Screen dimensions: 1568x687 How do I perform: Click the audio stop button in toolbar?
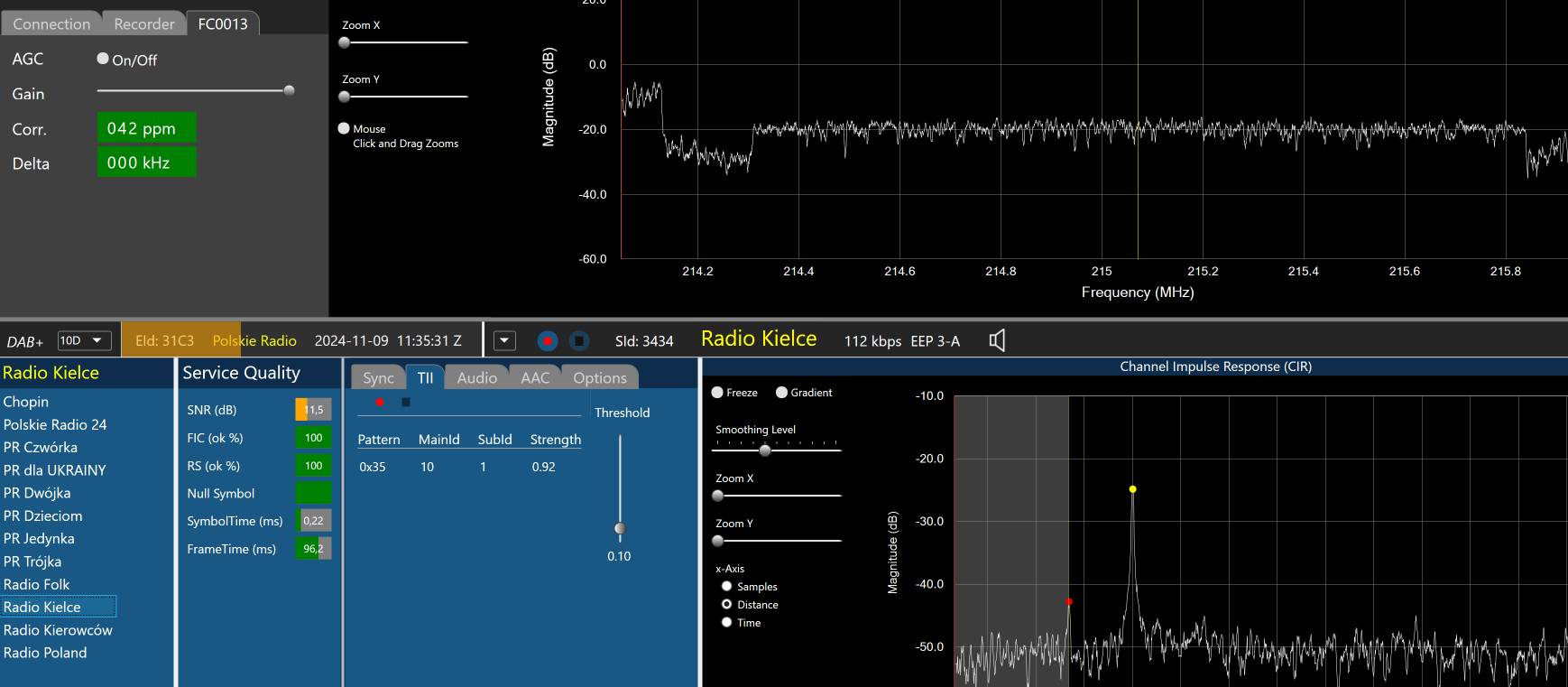point(579,340)
